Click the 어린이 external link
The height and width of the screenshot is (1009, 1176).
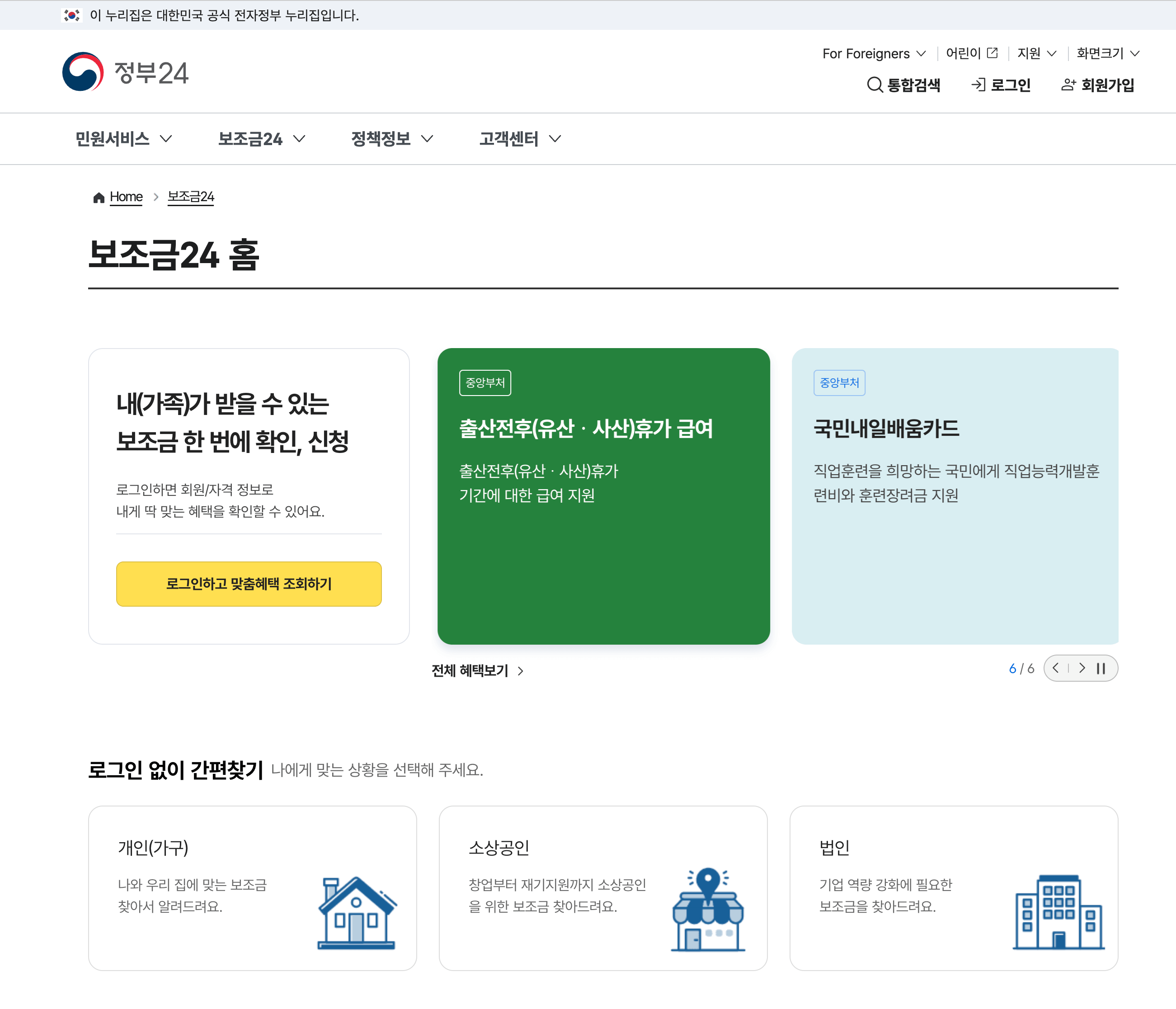972,53
